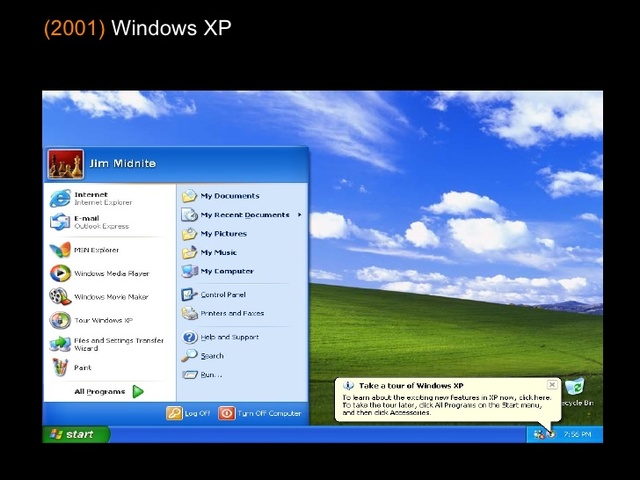Image resolution: width=640 pixels, height=480 pixels.
Task: Open the Windows Media Player icon
Action: (60, 273)
